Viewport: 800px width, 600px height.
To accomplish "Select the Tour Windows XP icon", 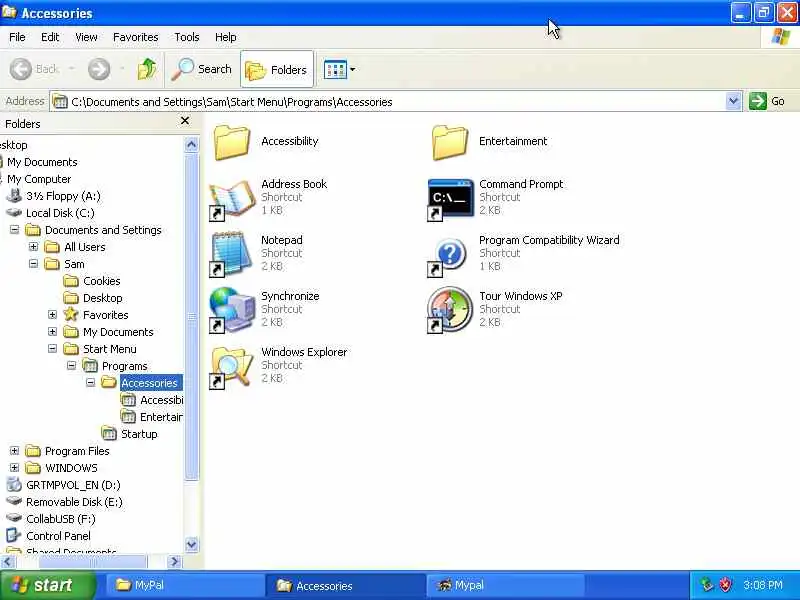I will coord(449,310).
